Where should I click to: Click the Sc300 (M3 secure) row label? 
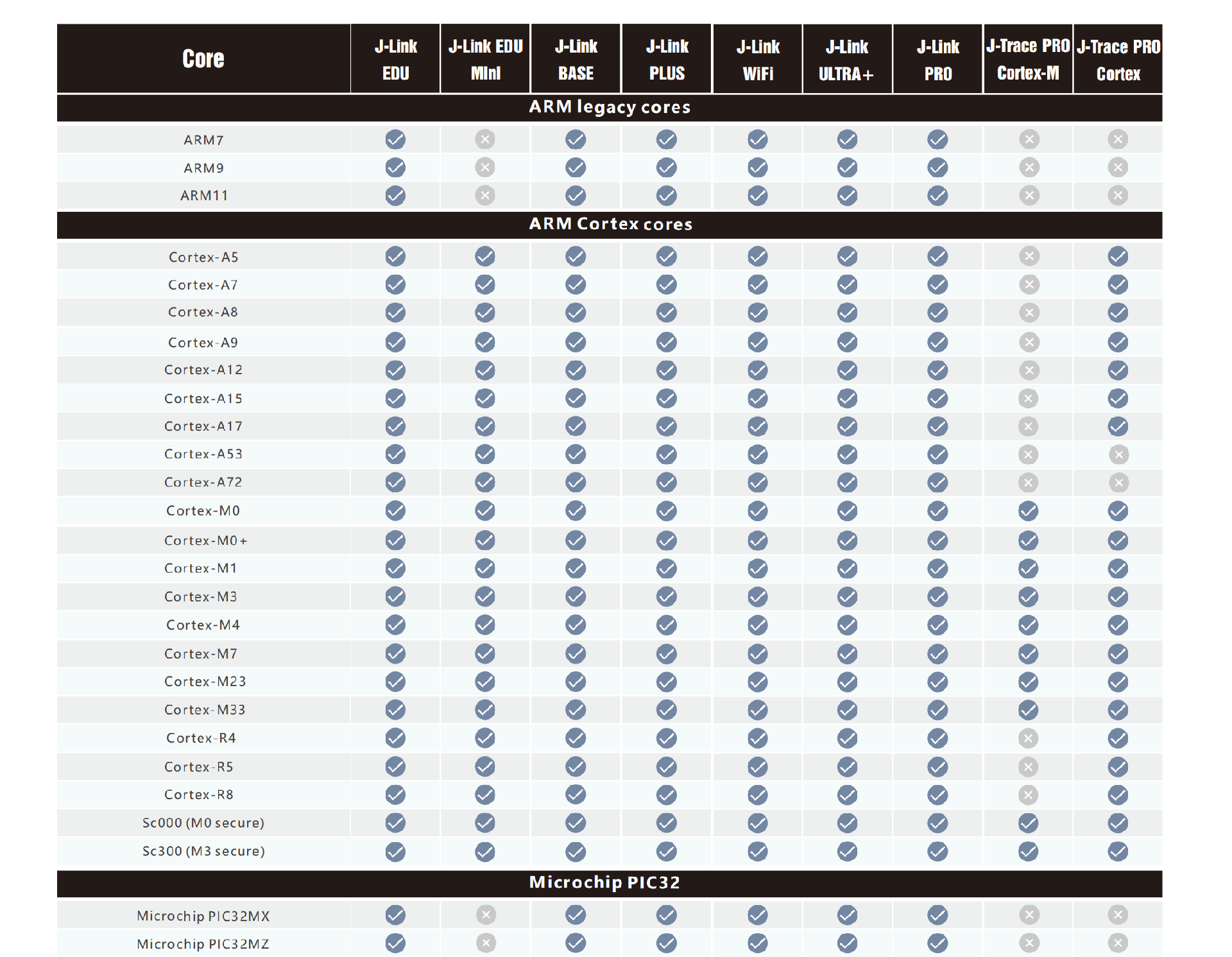pyautogui.click(x=203, y=851)
